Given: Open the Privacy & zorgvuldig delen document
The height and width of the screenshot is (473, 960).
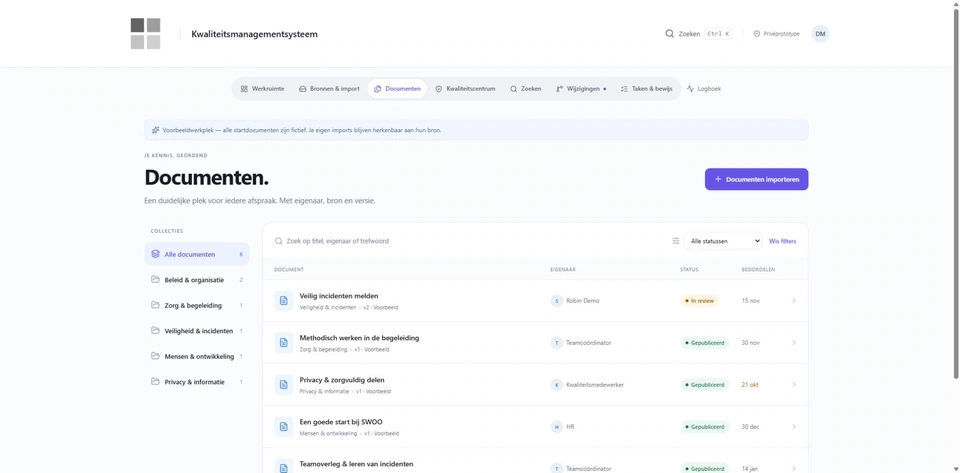Looking at the screenshot, I should 342,380.
